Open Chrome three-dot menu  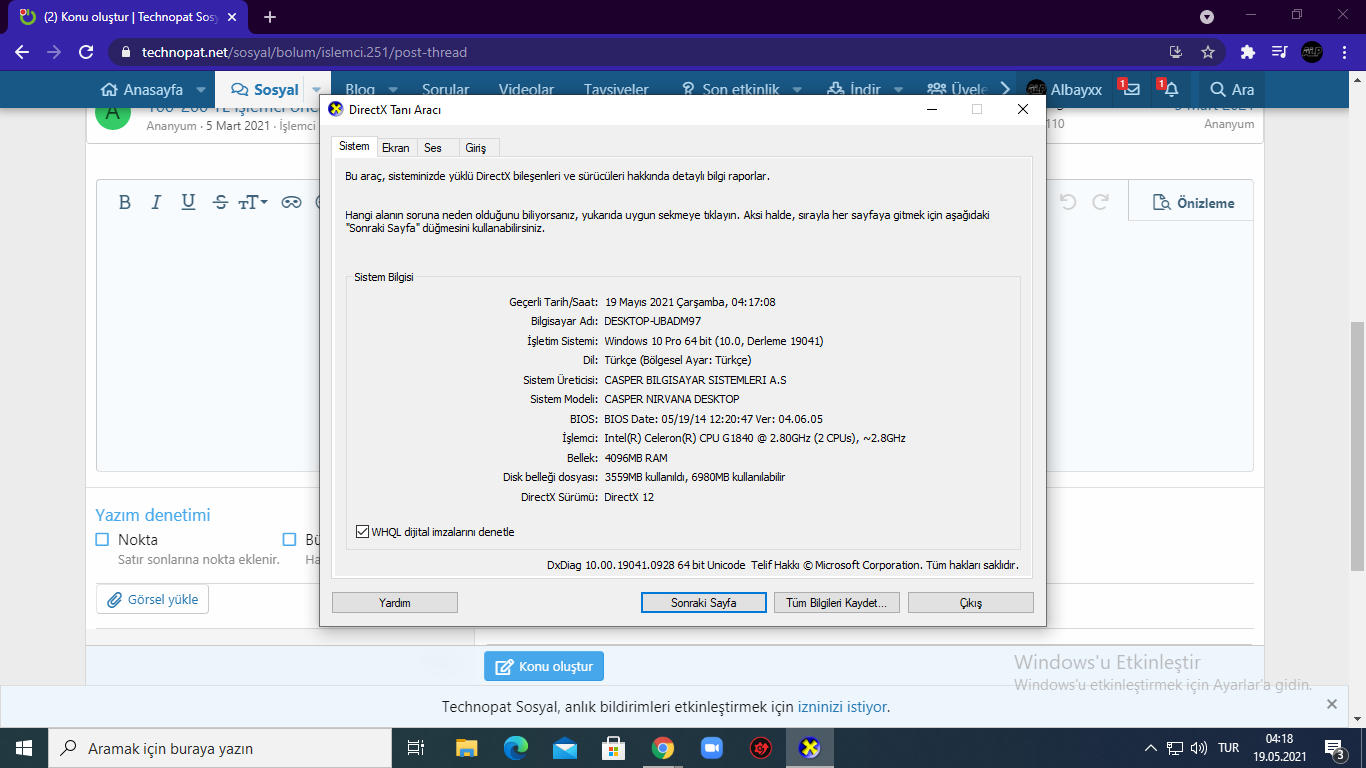tap(1343, 52)
